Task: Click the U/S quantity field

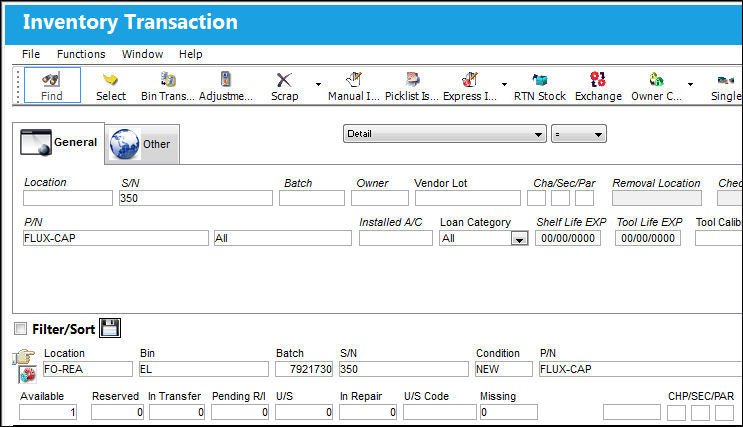Action: click(304, 412)
